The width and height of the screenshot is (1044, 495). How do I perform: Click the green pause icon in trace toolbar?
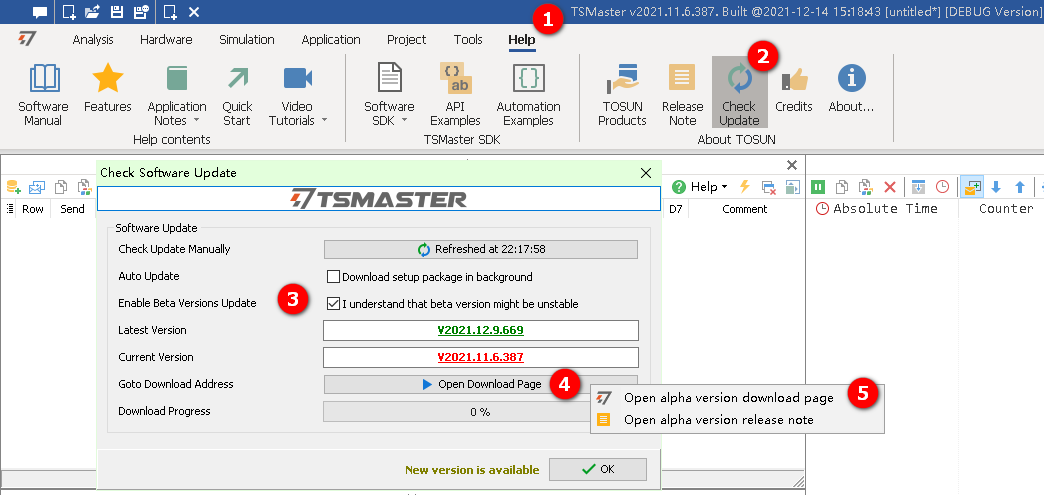click(x=818, y=187)
